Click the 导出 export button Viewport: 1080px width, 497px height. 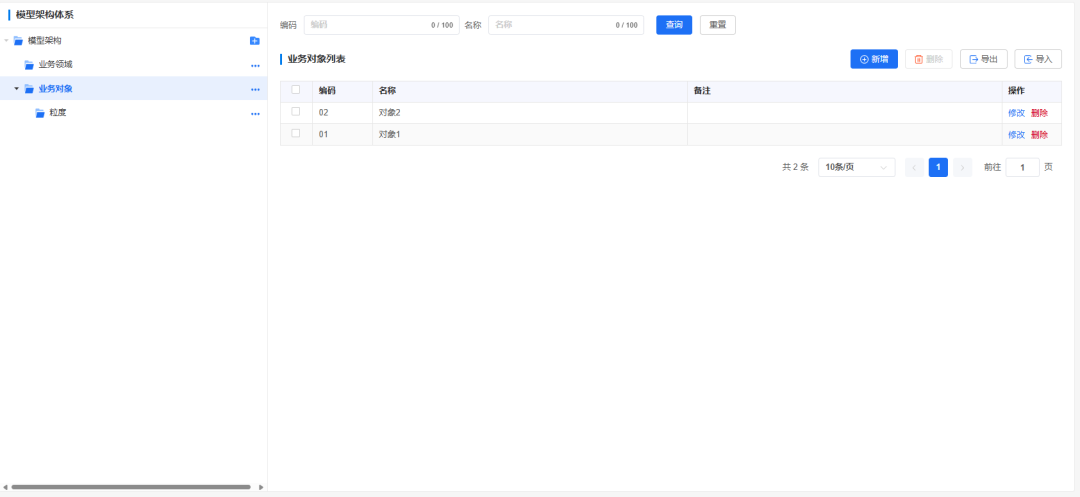[x=984, y=59]
